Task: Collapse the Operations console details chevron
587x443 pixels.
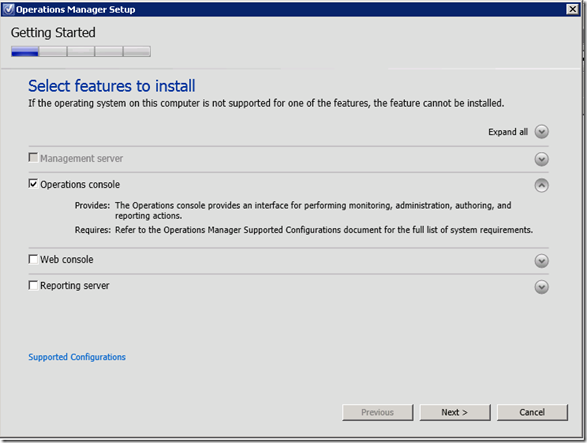Action: 541,185
